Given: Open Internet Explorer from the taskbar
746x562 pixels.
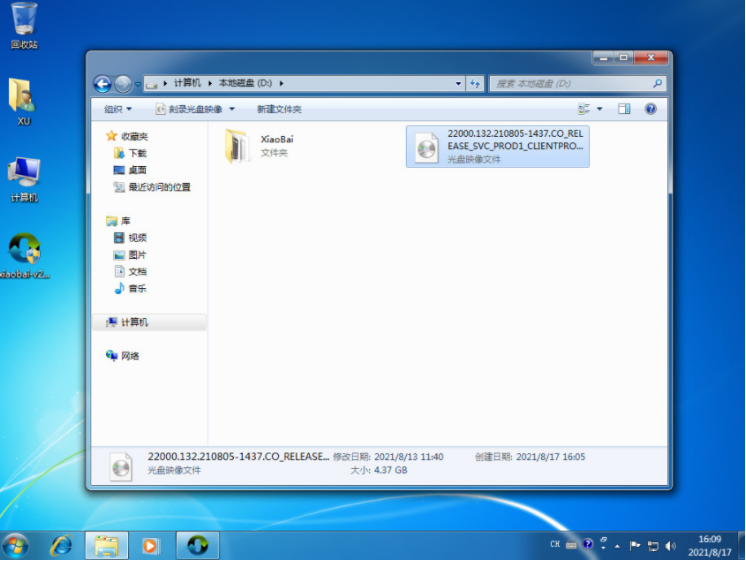Looking at the screenshot, I should pos(62,545).
